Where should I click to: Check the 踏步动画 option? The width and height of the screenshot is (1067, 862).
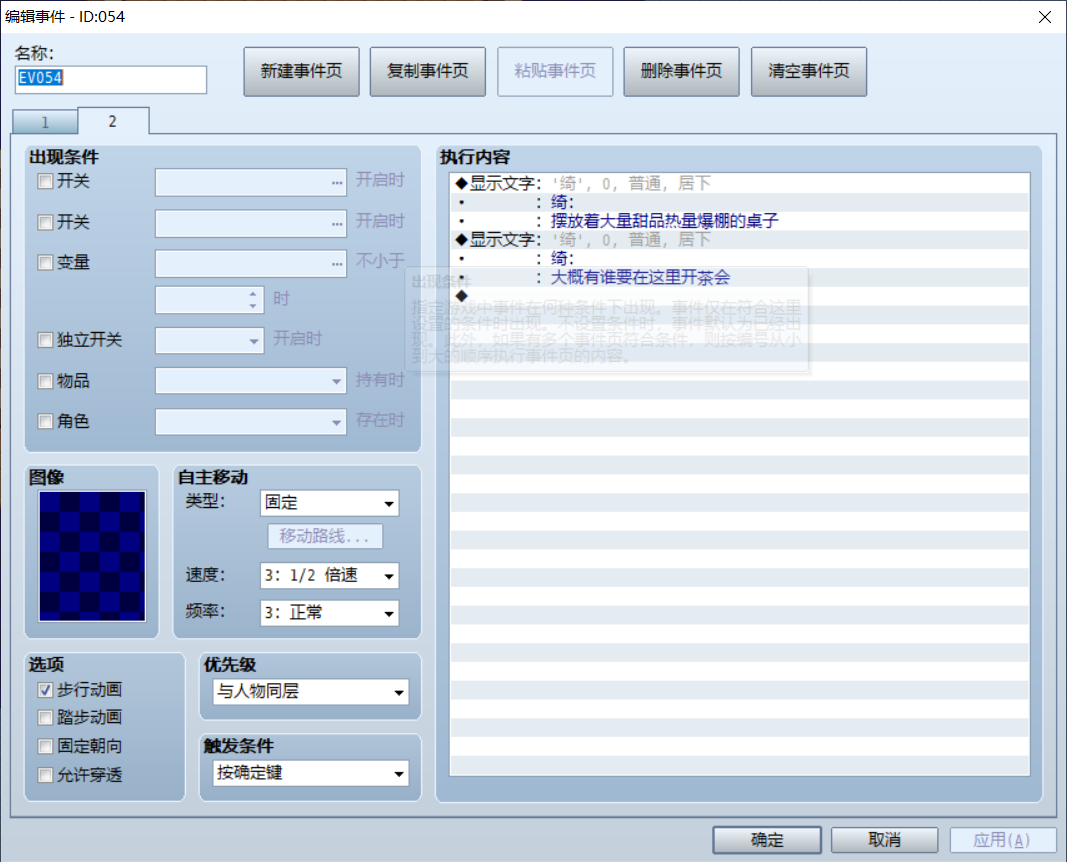tap(46, 718)
